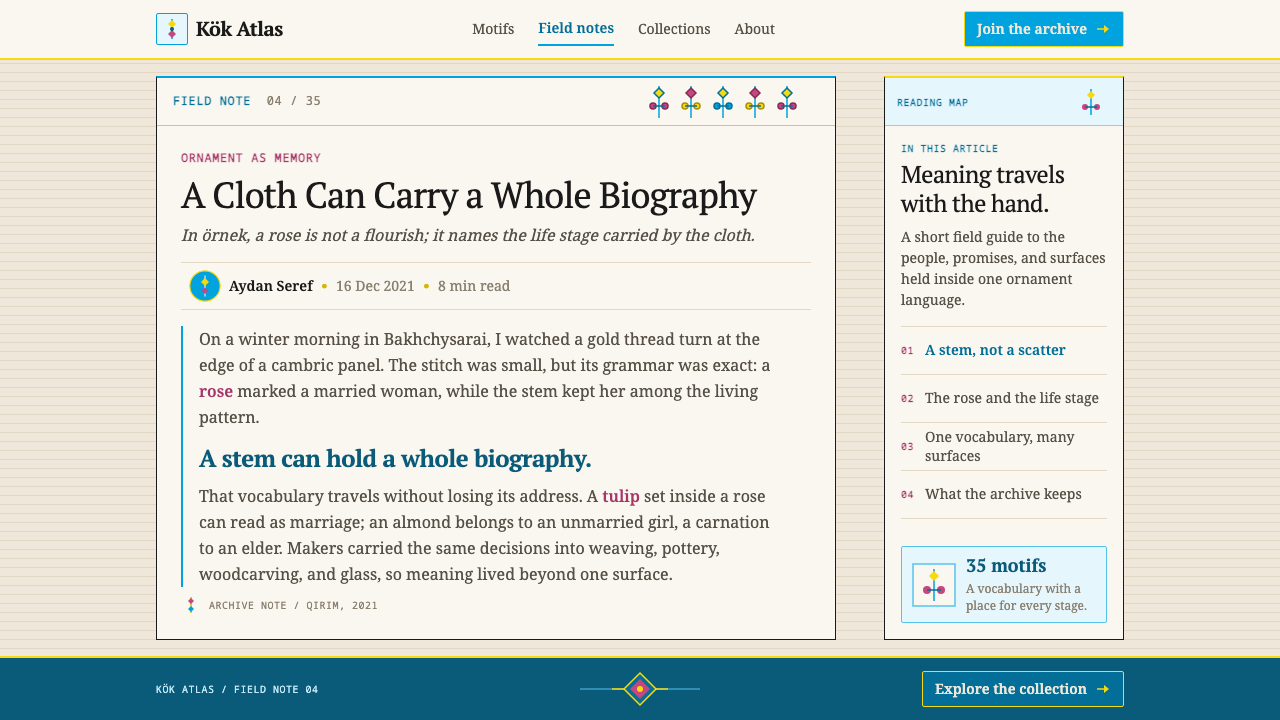Go to the Field notes nav tab
The width and height of the screenshot is (1280, 720).
(x=576, y=28)
